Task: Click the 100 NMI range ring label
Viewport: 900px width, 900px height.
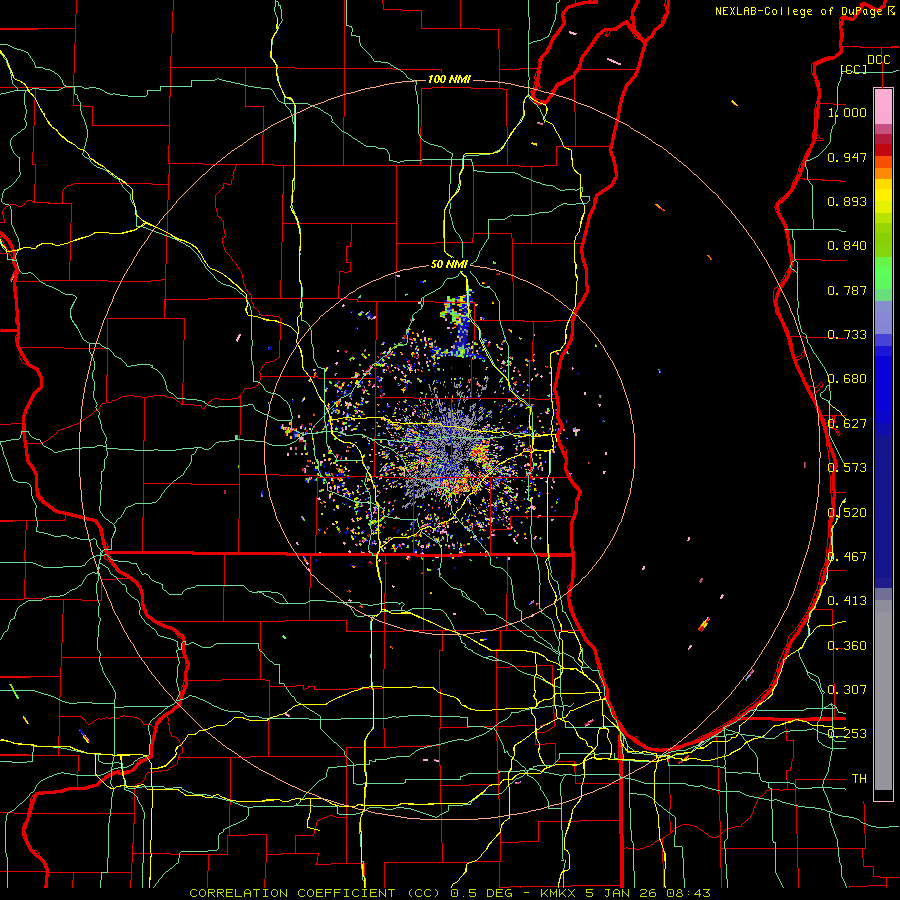Action: (x=449, y=79)
